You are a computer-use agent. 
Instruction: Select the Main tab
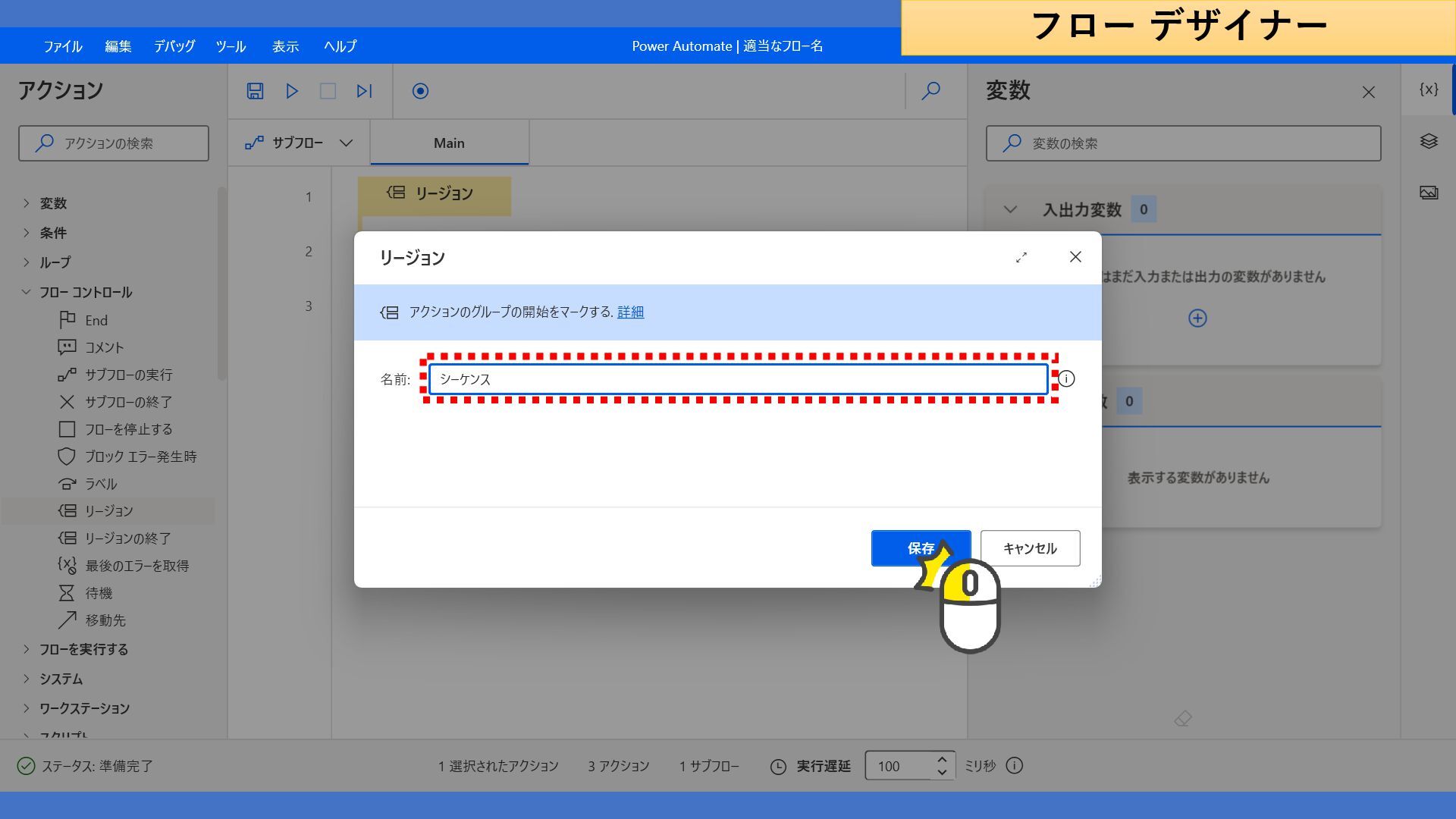click(449, 143)
